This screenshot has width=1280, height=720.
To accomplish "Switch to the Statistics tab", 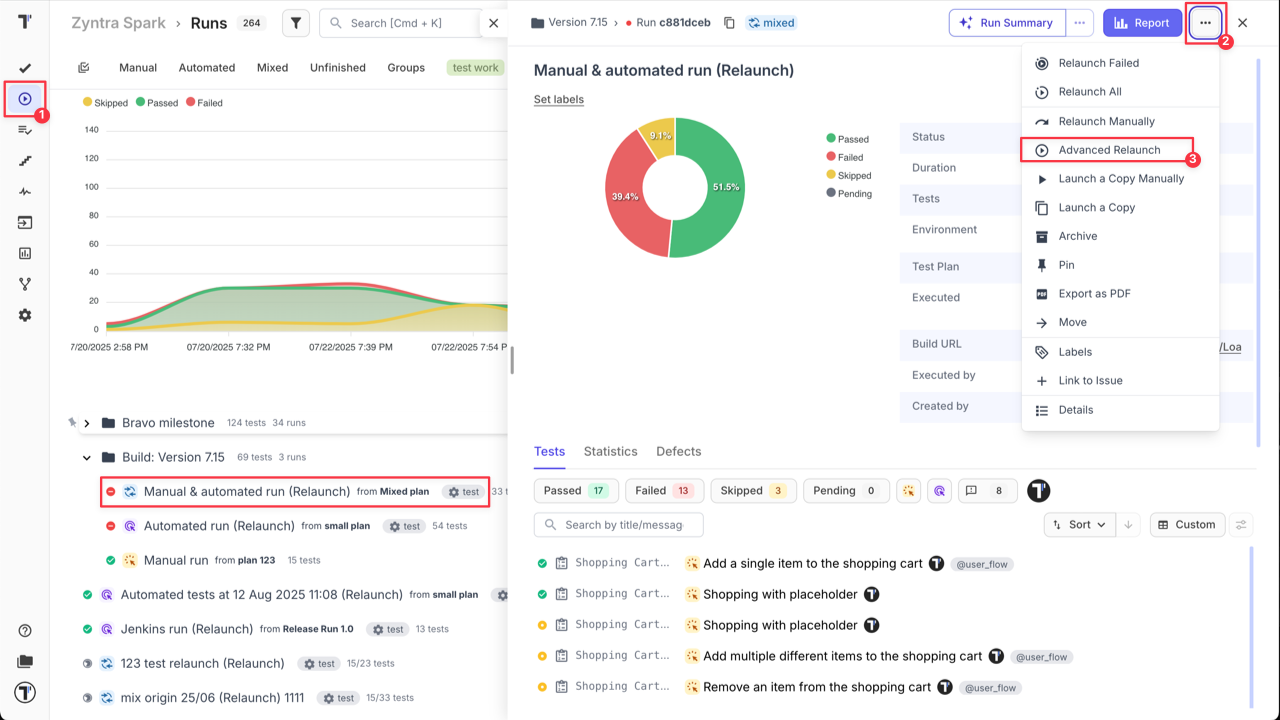I will click(x=610, y=451).
